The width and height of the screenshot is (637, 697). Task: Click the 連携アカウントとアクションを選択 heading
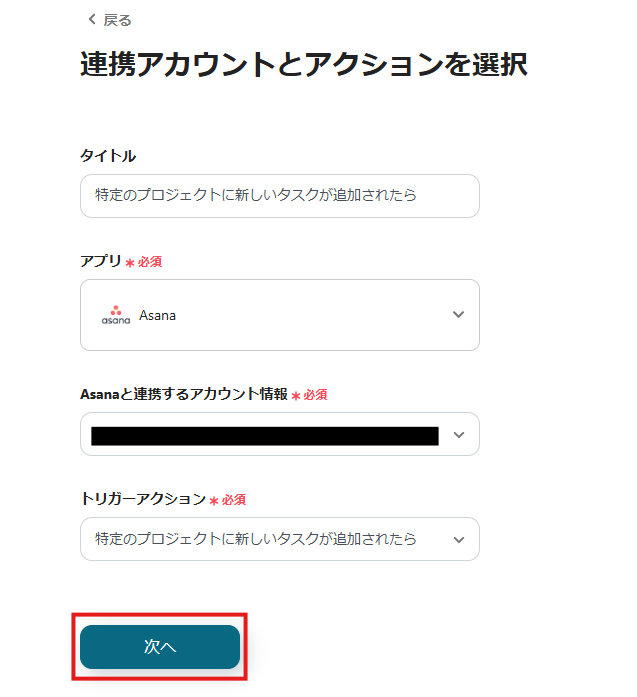[x=303, y=65]
